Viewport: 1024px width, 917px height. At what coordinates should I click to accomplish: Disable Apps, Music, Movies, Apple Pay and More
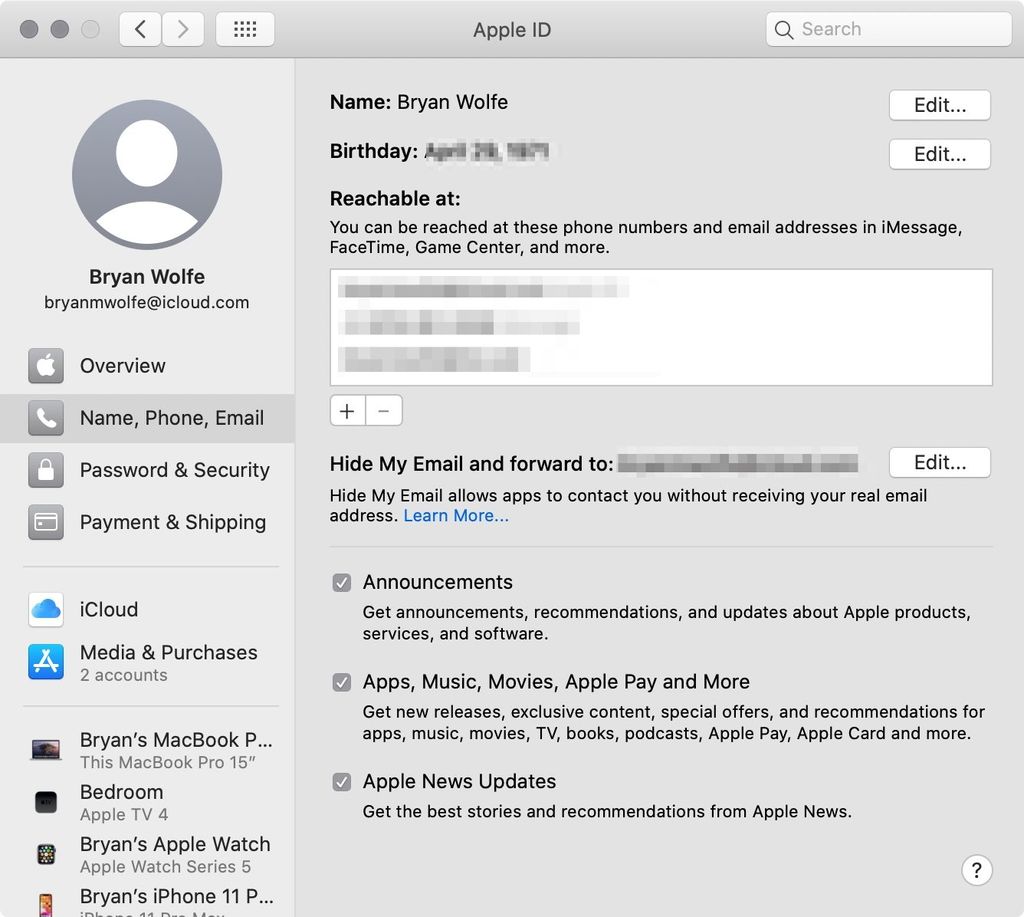pyautogui.click(x=341, y=682)
